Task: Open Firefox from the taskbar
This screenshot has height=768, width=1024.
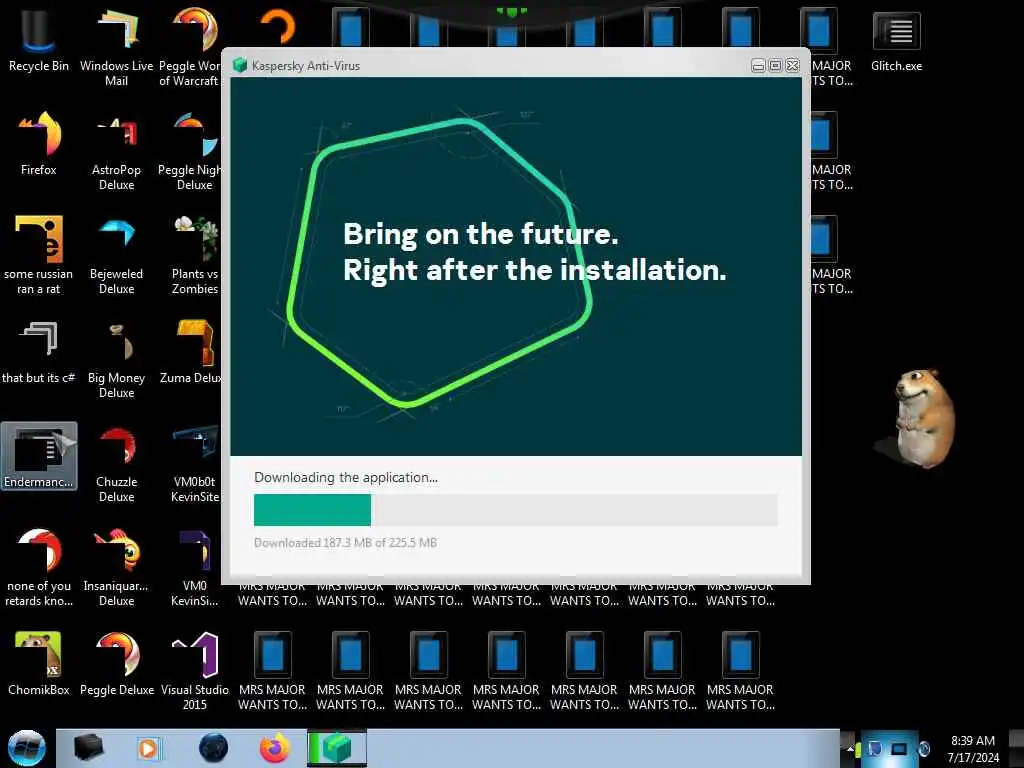Action: [x=275, y=748]
